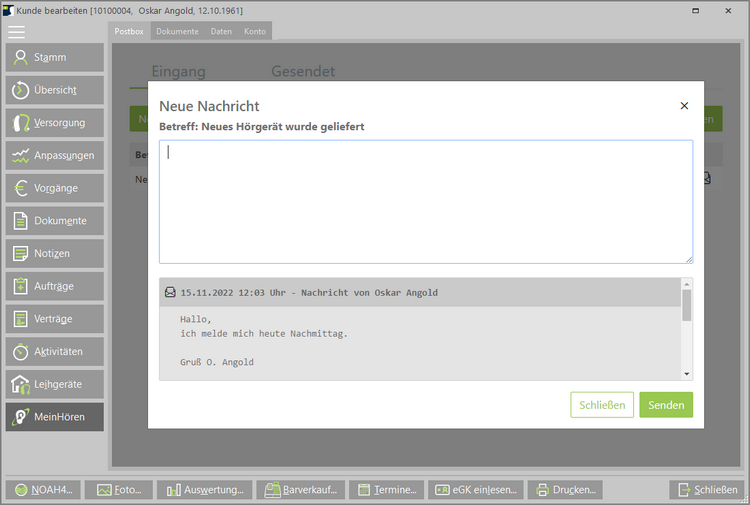Select the MeinHören ear icon
750x505 pixels.
tap(20, 417)
